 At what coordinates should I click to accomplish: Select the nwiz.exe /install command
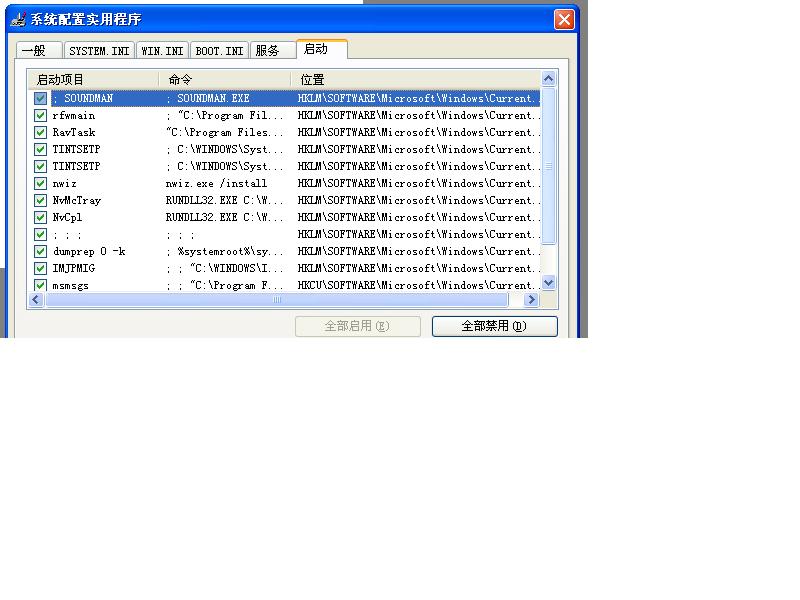tap(216, 184)
